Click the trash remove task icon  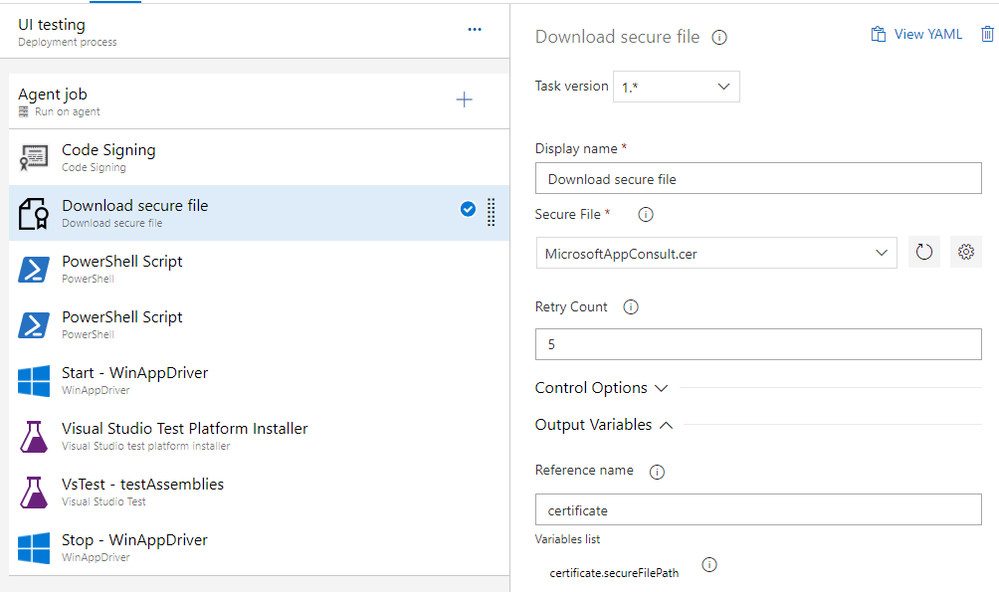(x=988, y=35)
